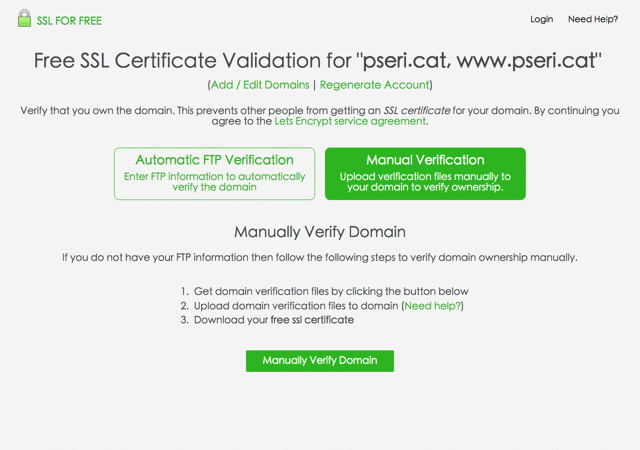The image size is (640, 450).
Task: Click the green Manually Verify Domain button
Action: click(320, 361)
